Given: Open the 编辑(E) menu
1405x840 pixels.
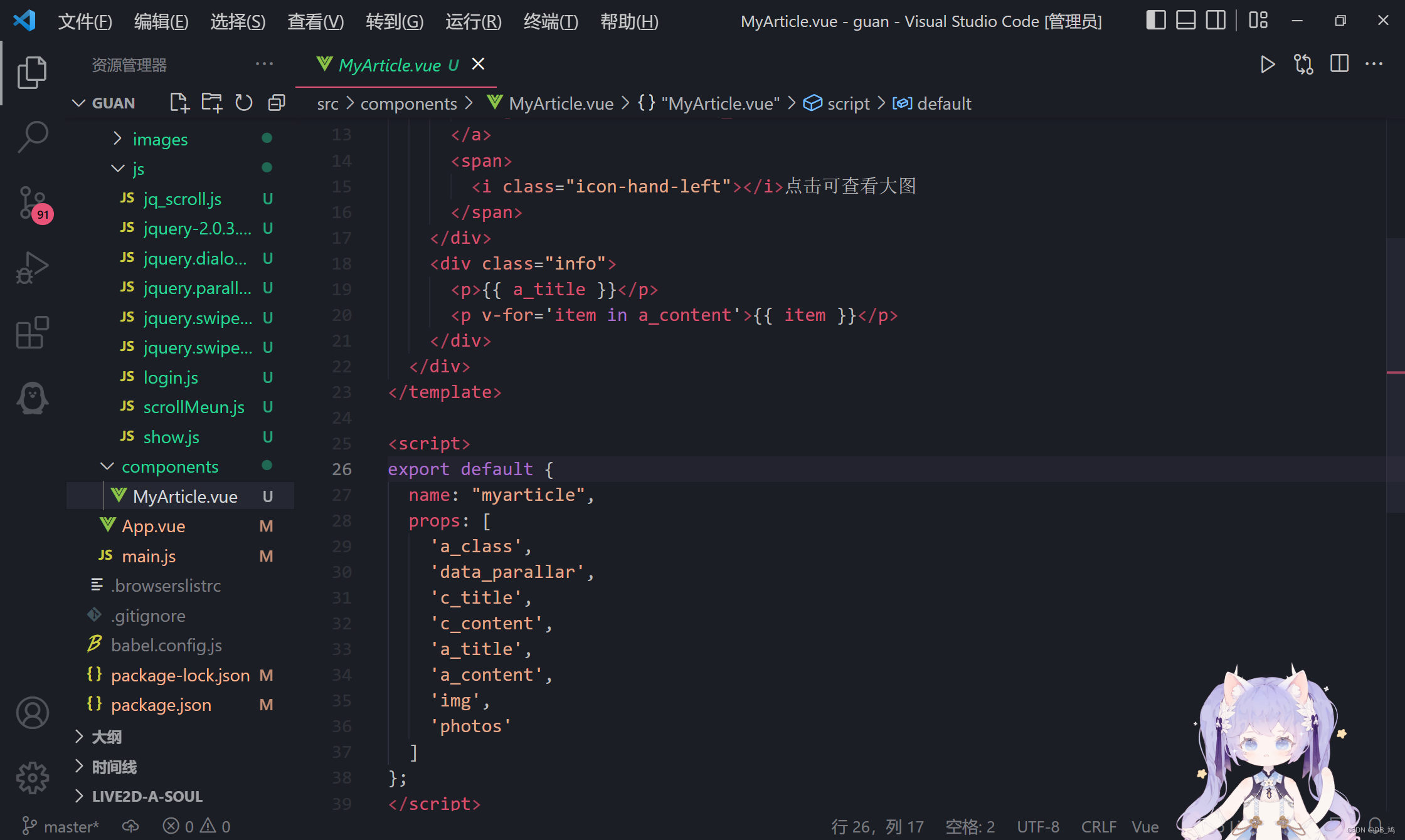Looking at the screenshot, I should [x=161, y=22].
